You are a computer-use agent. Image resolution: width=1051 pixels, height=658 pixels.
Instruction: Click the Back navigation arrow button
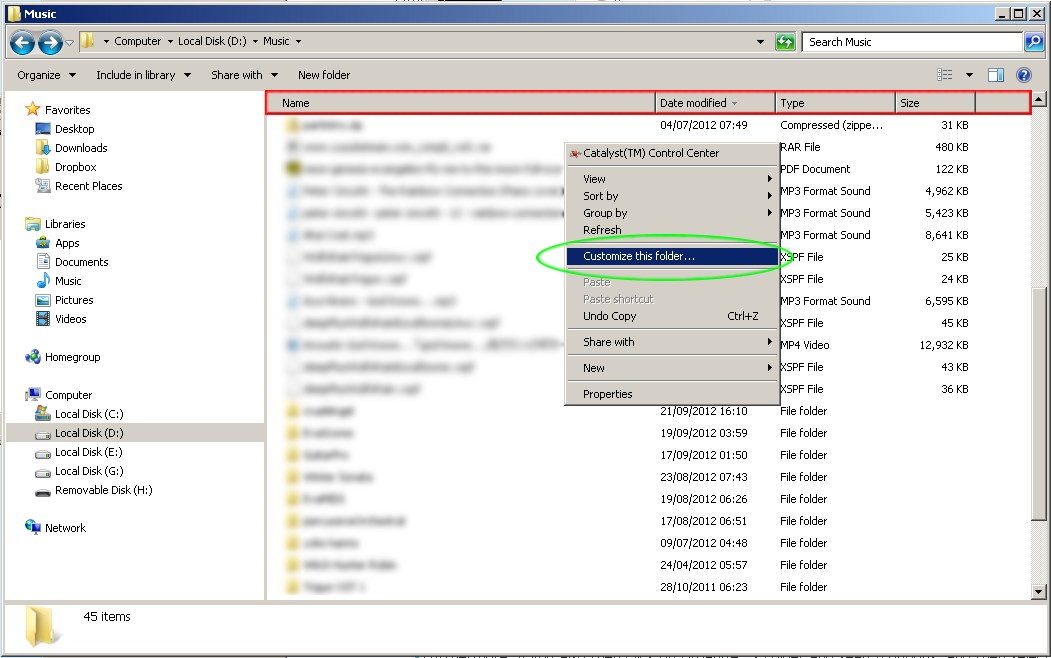[x=23, y=42]
